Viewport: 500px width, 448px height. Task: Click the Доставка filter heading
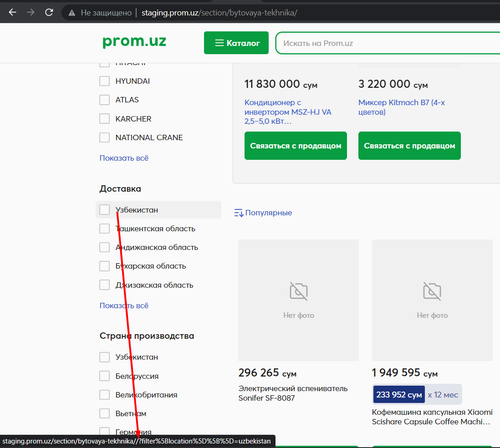point(120,189)
